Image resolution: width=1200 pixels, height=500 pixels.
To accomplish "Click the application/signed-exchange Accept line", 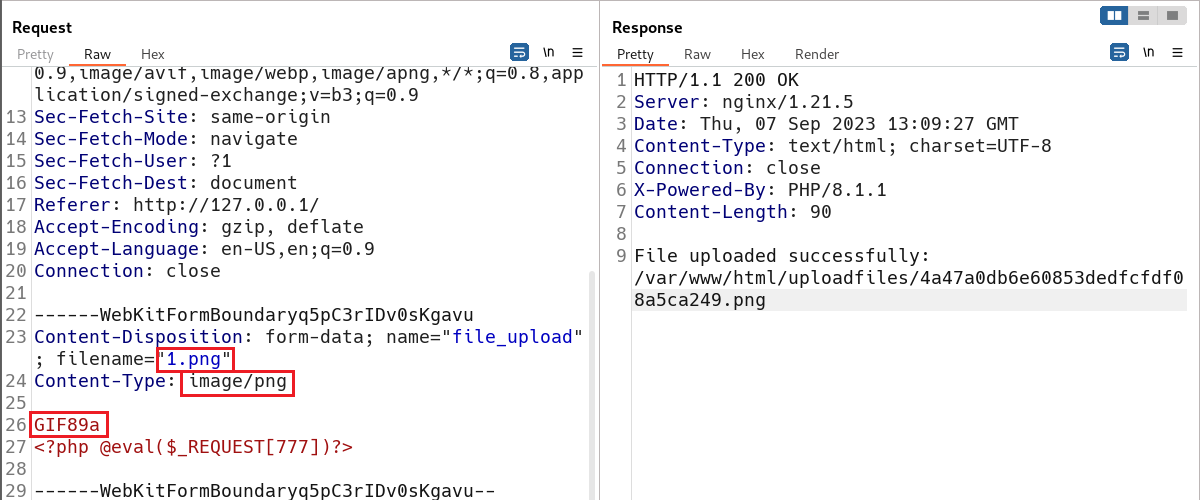I will tap(226, 95).
